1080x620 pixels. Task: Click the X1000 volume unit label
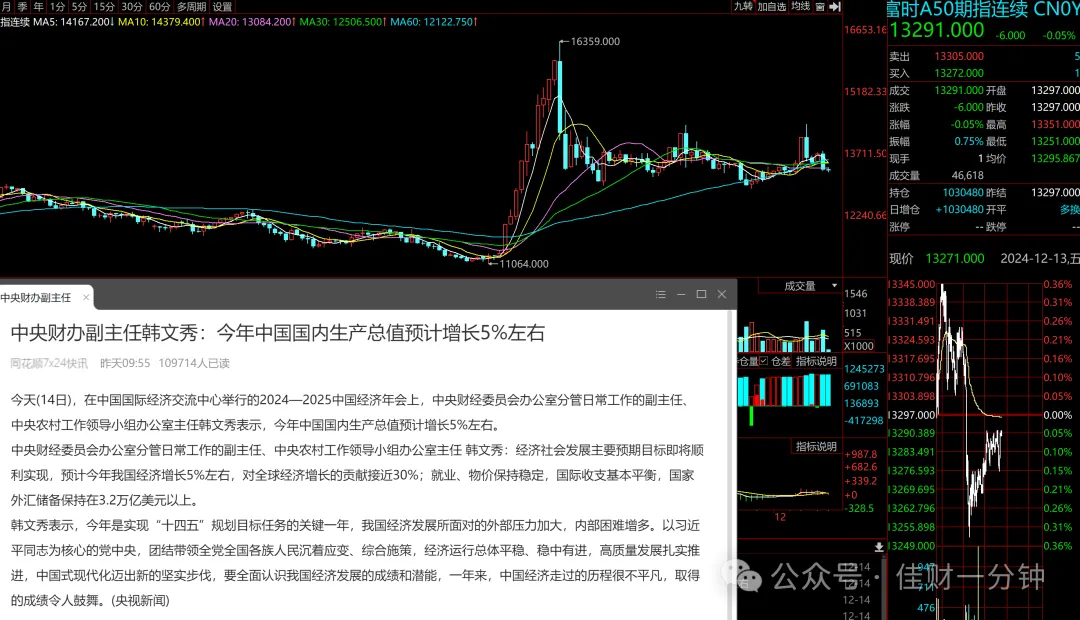tap(858, 346)
